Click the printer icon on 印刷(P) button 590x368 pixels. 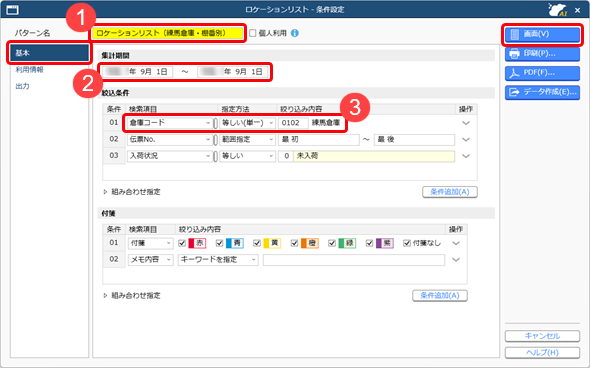click(x=514, y=53)
